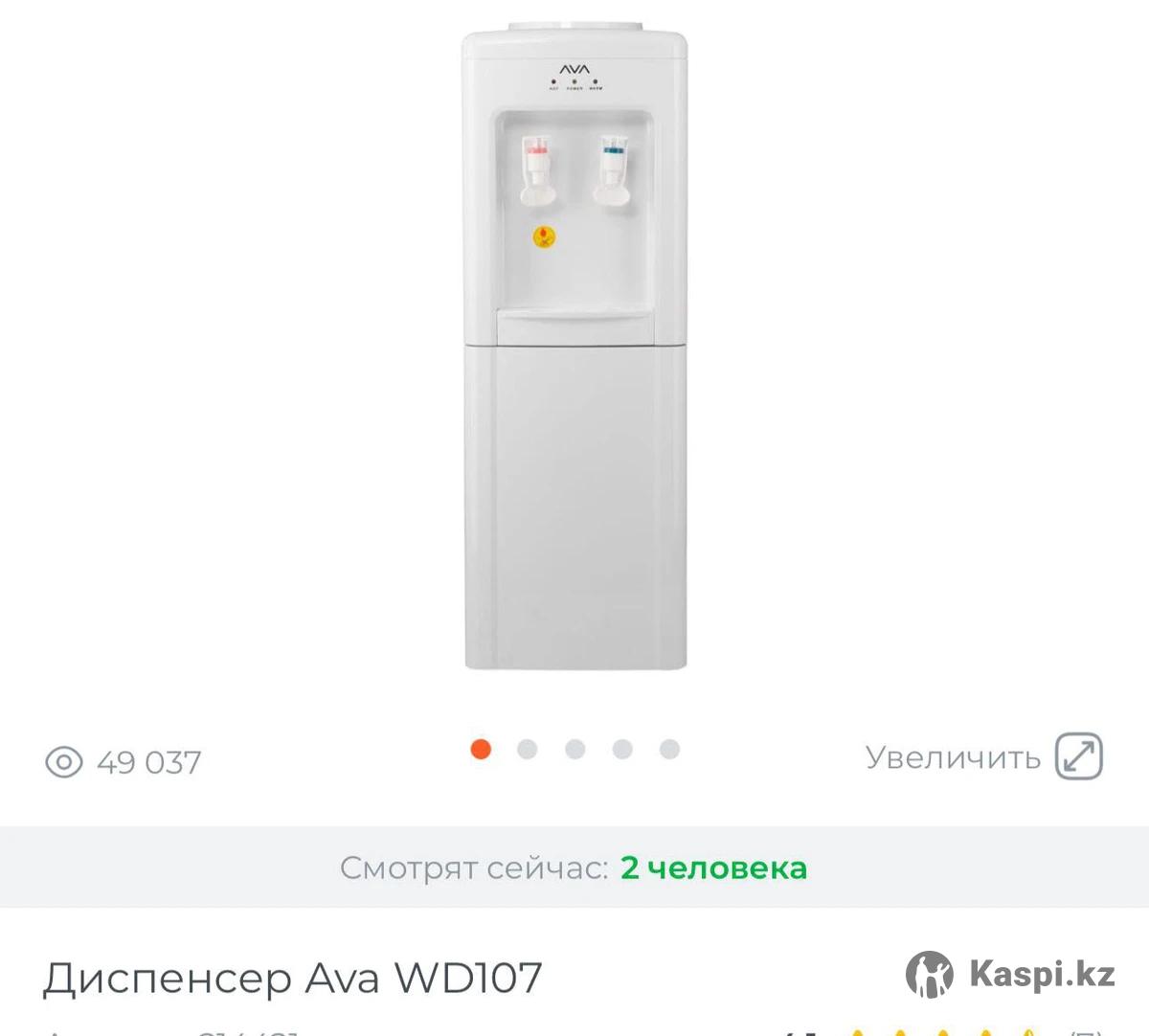This screenshot has width=1149, height=1036.
Task: Select the first orange carousel dot
Action: tap(481, 749)
